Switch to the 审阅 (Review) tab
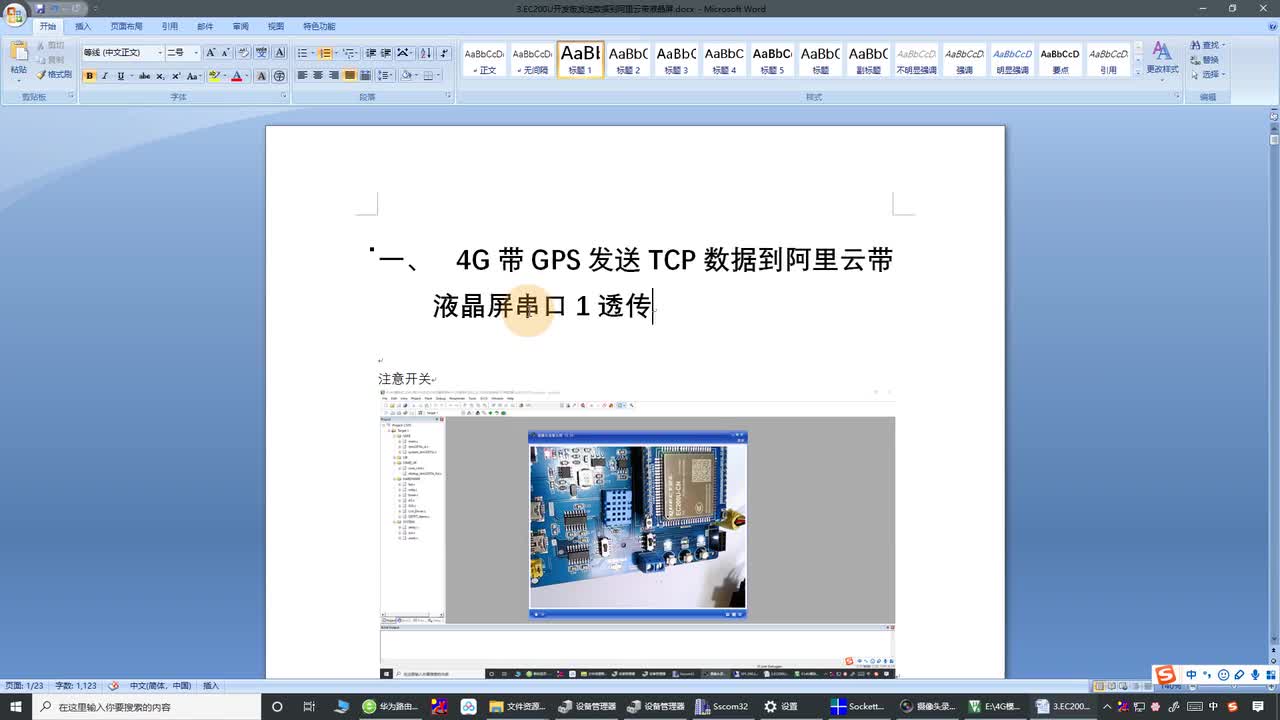The image size is (1280, 720). [x=240, y=27]
